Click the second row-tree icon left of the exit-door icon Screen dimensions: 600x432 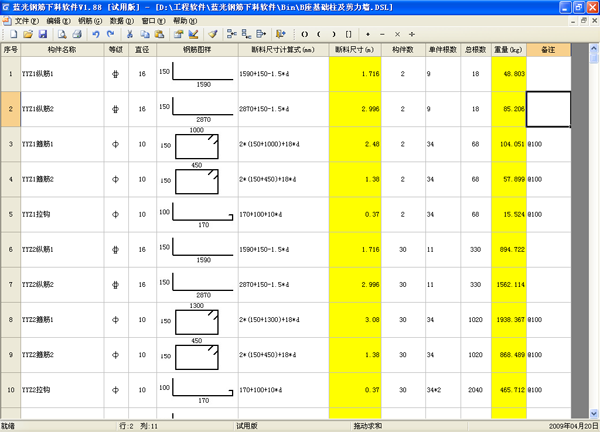[x=246, y=34]
